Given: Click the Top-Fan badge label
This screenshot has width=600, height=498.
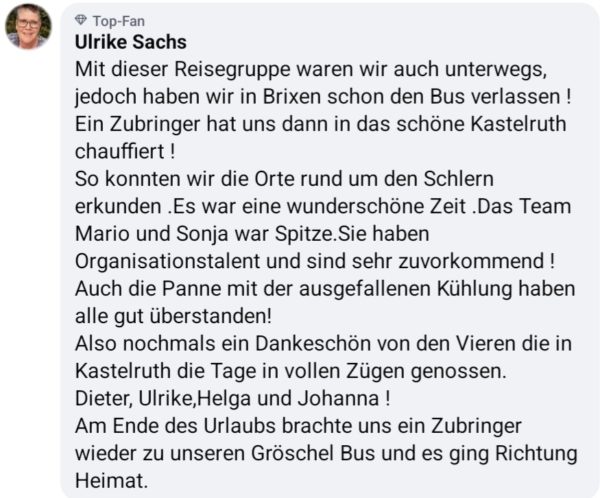Looking at the screenshot, I should (x=115, y=20).
